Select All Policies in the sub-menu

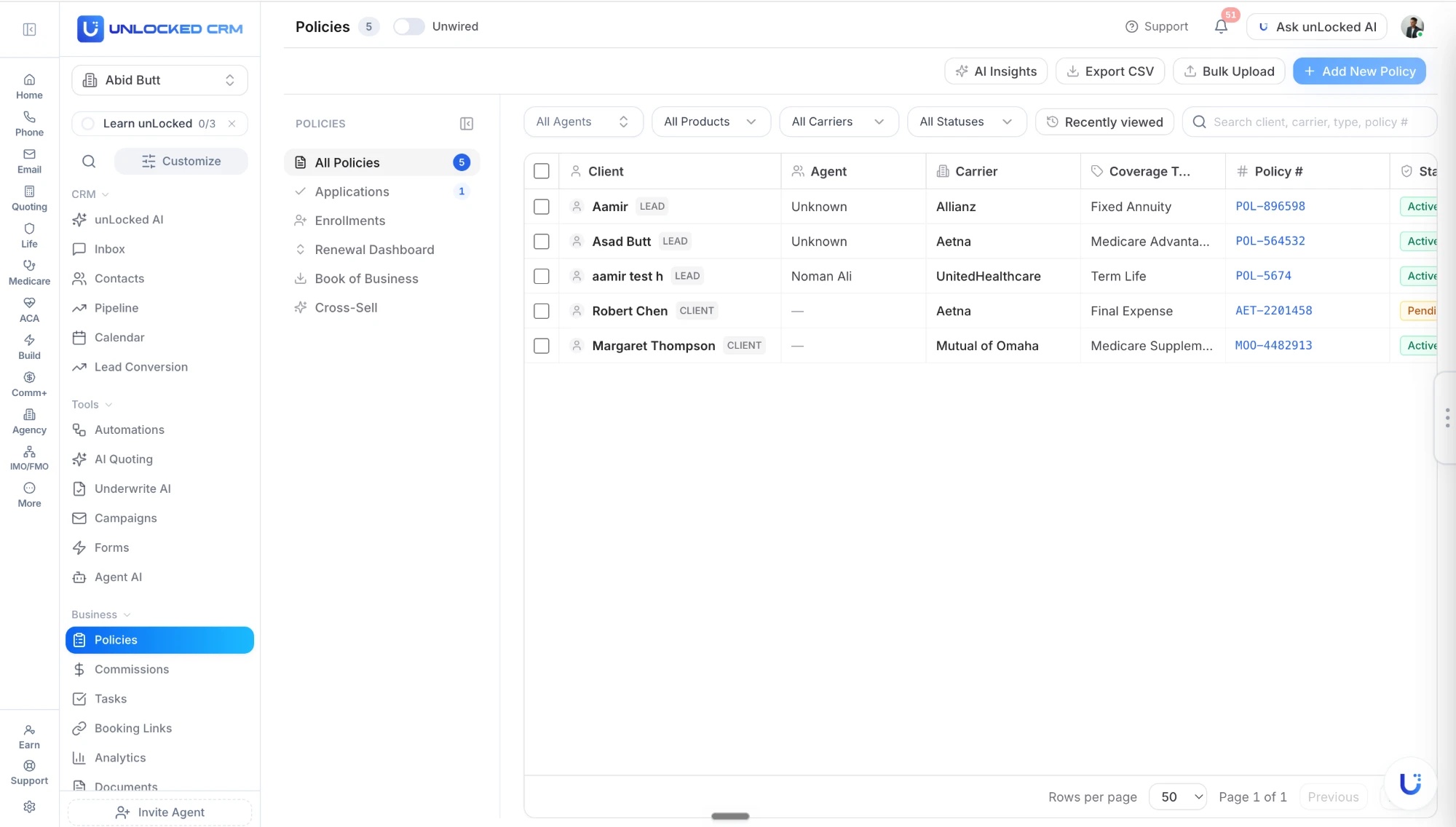(x=381, y=162)
